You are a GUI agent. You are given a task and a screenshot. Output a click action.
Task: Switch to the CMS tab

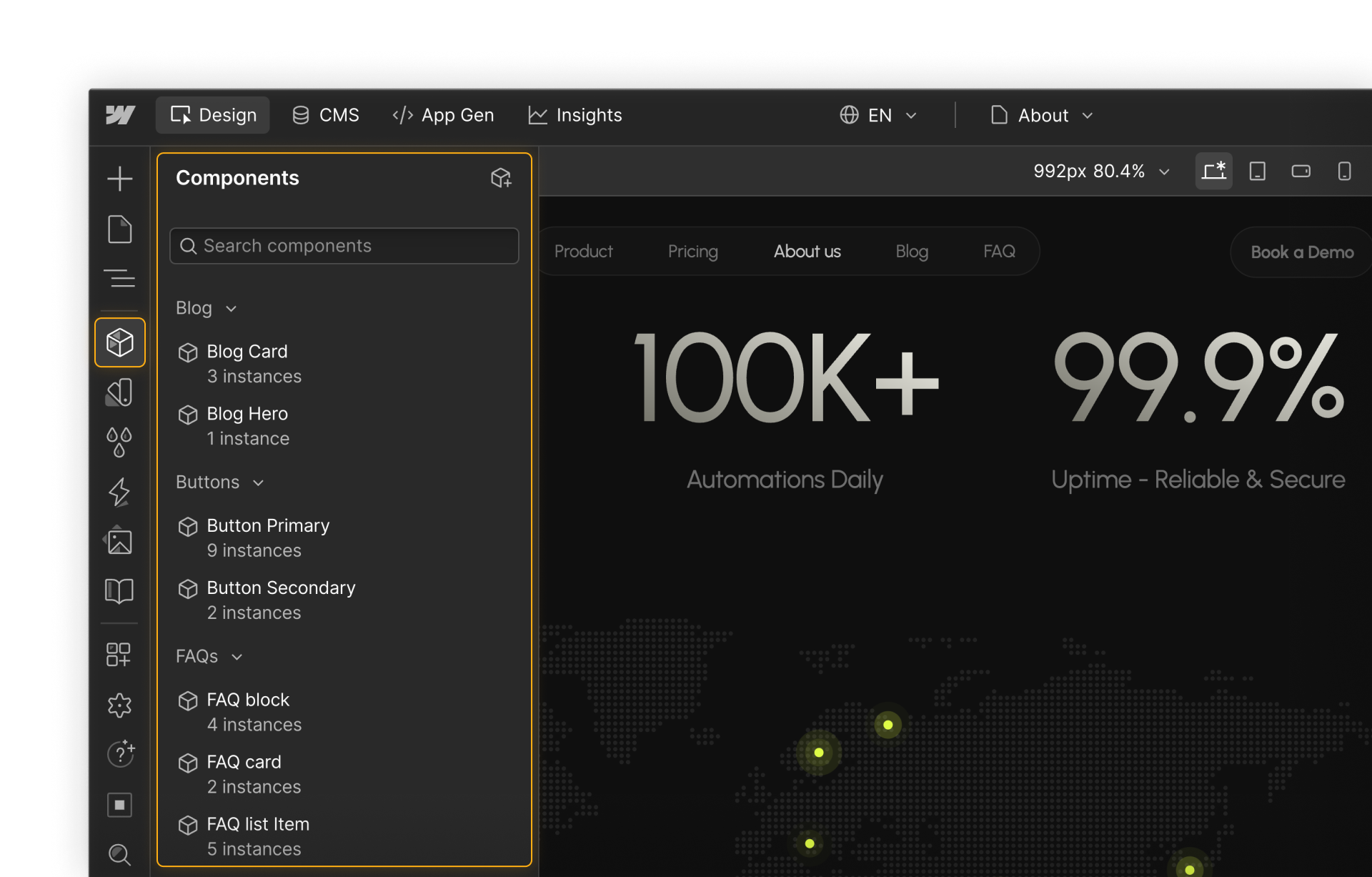(x=326, y=115)
